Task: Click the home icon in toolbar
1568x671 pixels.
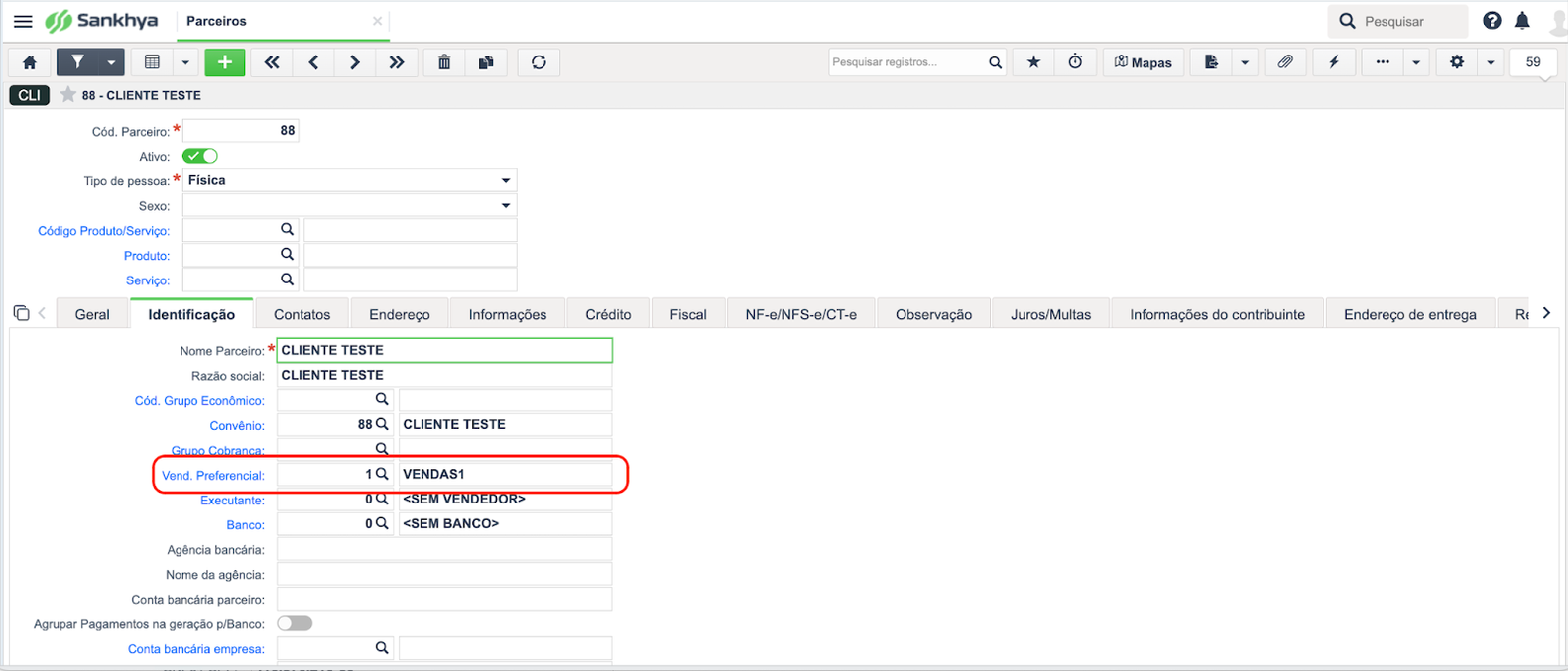Action: pos(30,62)
